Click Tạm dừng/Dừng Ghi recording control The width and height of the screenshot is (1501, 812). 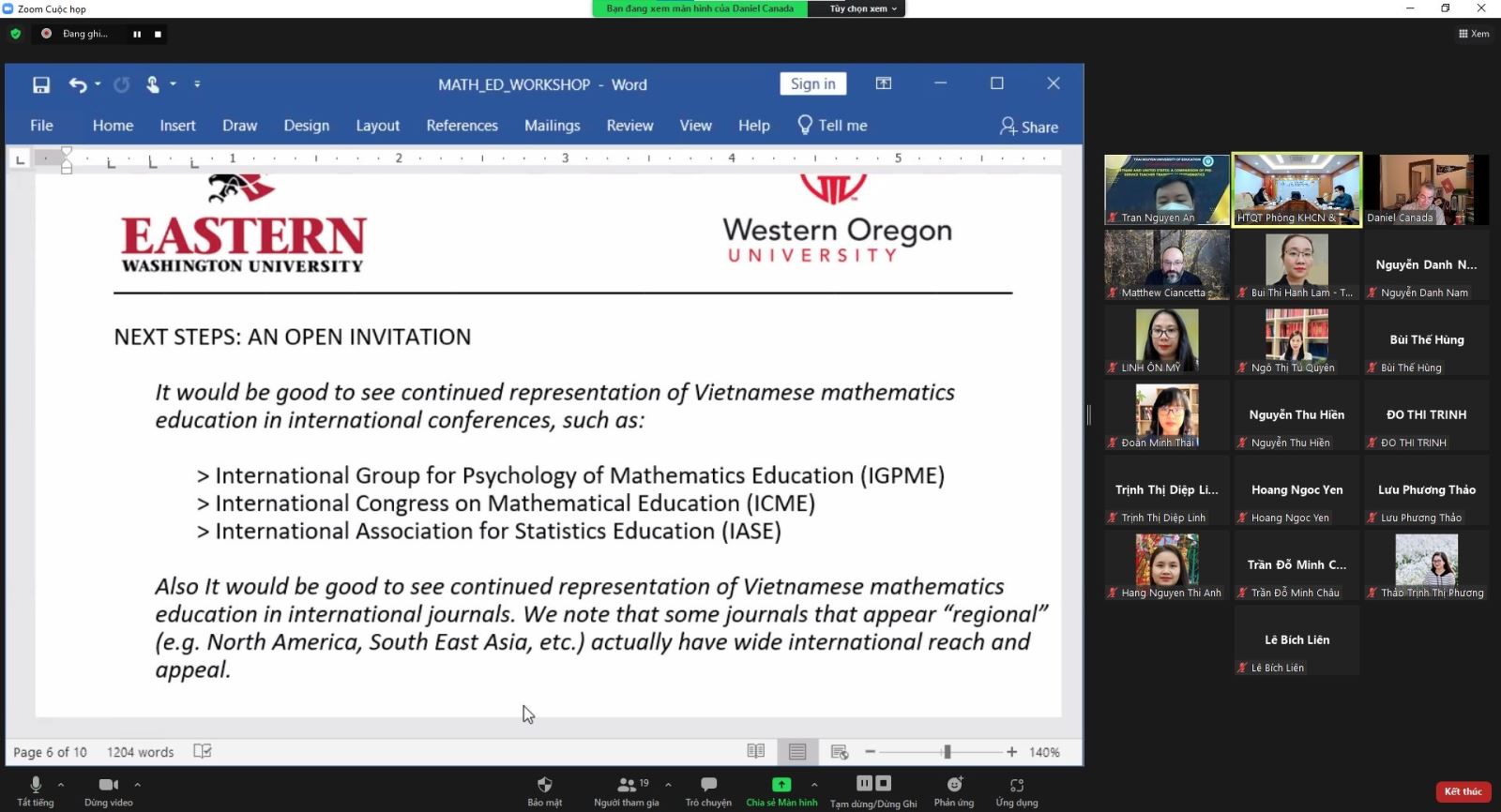[873, 791]
